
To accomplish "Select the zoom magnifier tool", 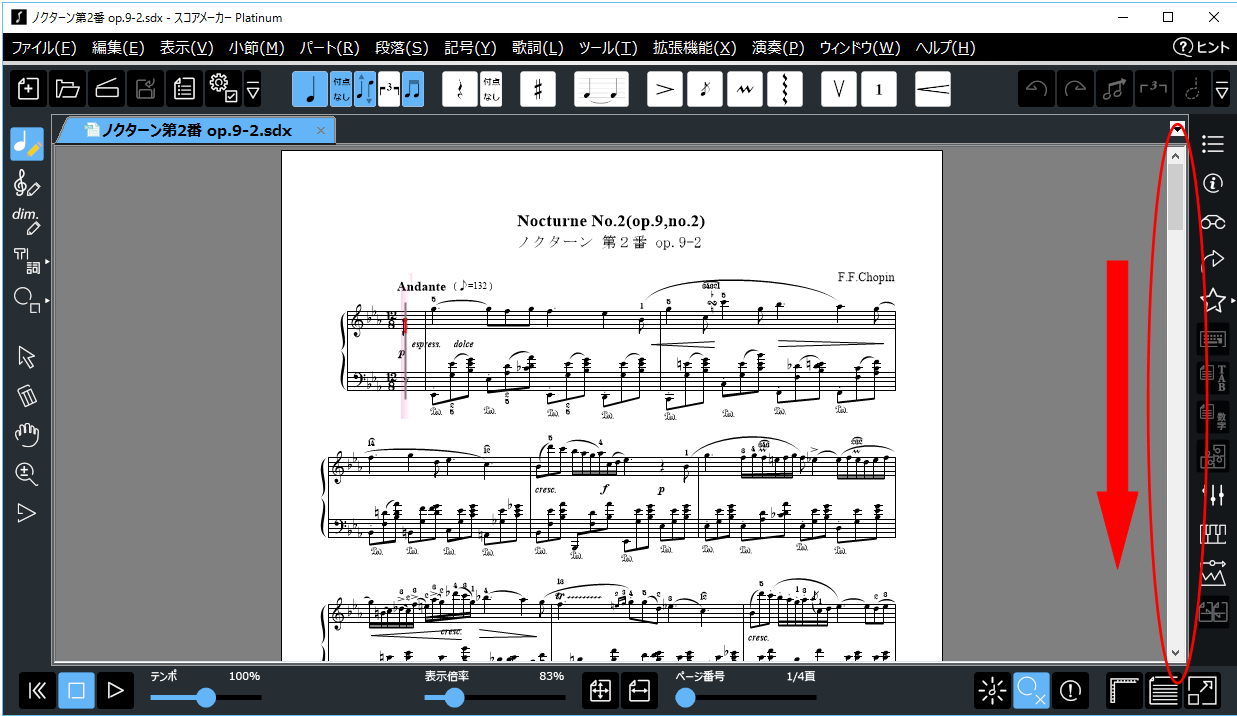I will tap(27, 474).
